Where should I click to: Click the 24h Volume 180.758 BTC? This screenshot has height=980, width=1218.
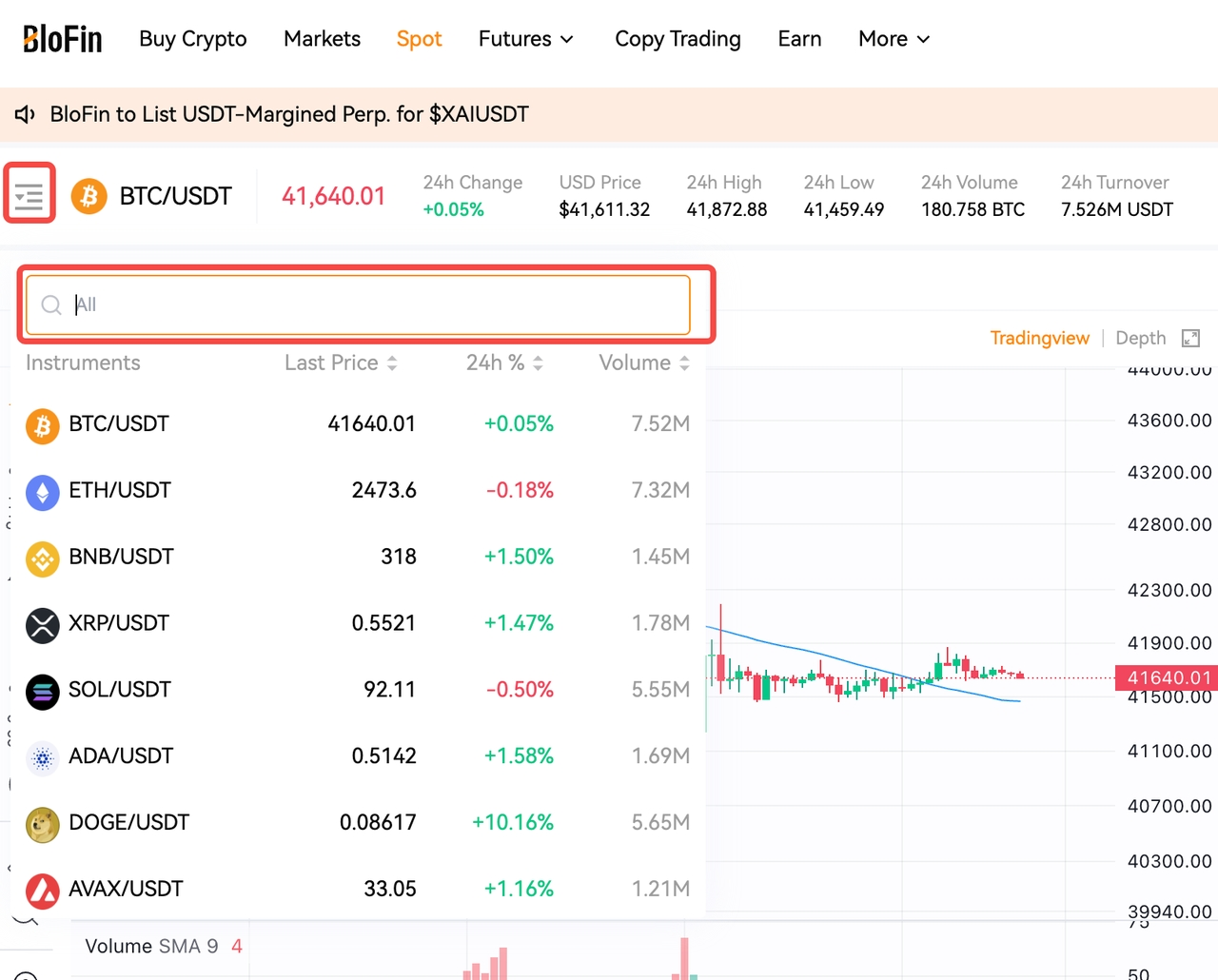(972, 209)
